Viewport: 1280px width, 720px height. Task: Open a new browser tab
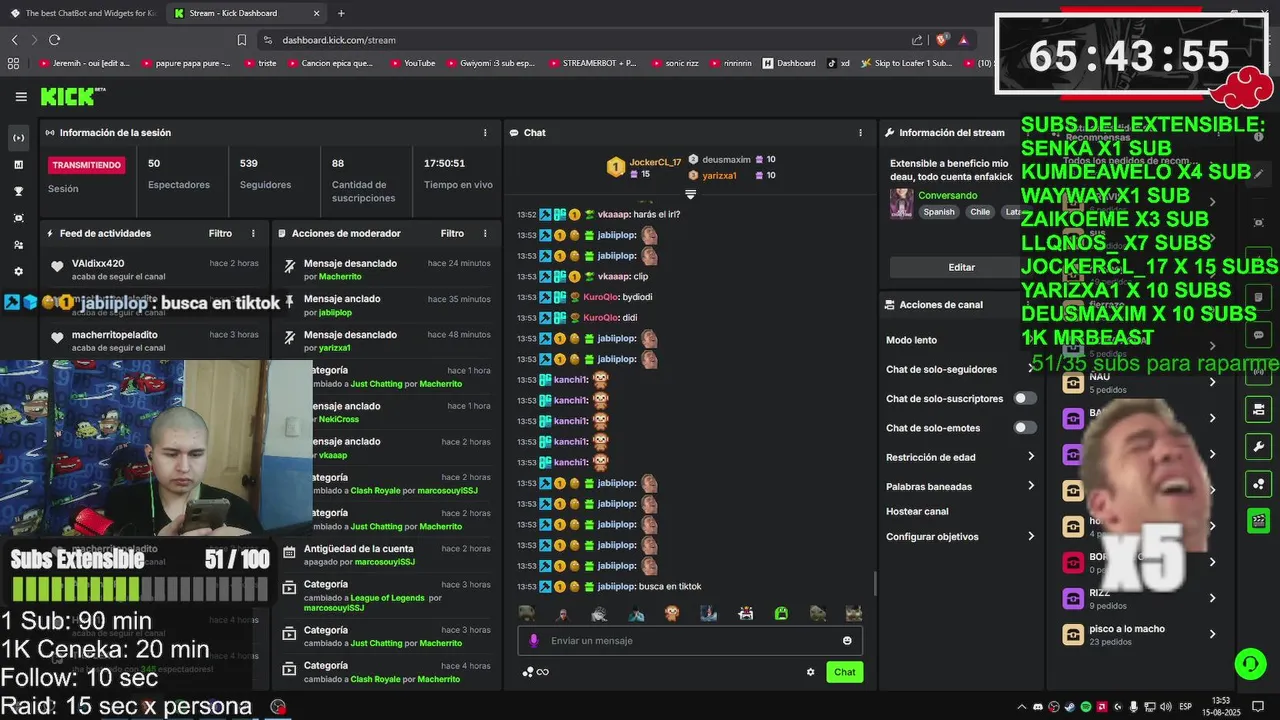pyautogui.click(x=341, y=13)
